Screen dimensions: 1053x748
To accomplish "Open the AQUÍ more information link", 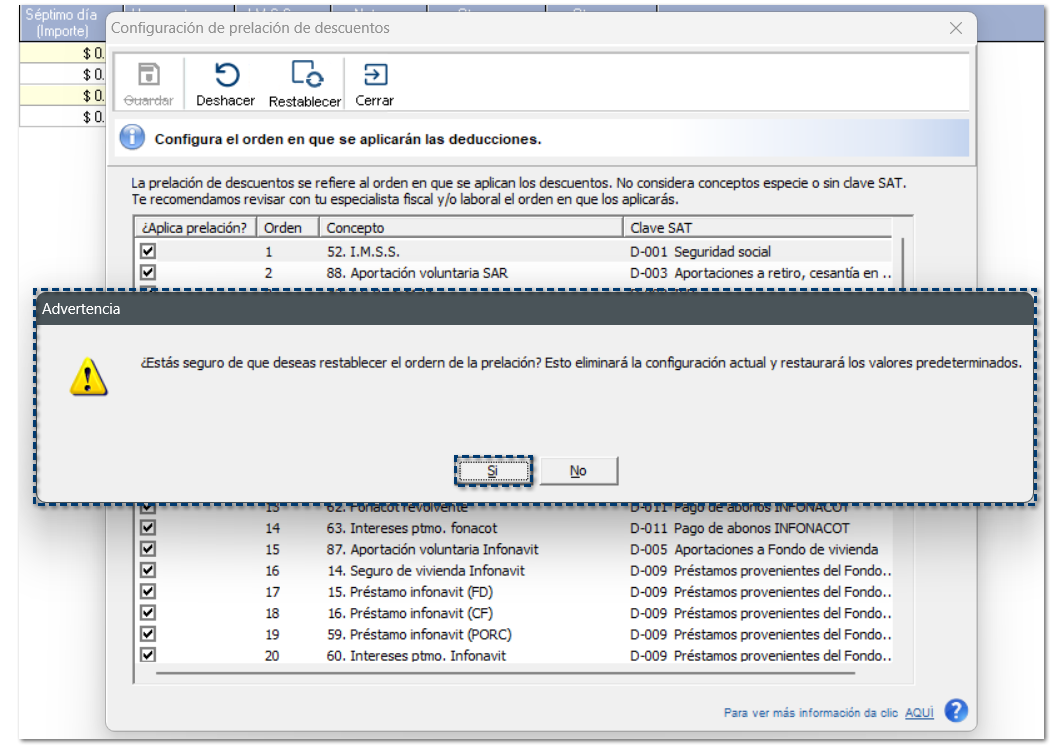I will (x=919, y=713).
